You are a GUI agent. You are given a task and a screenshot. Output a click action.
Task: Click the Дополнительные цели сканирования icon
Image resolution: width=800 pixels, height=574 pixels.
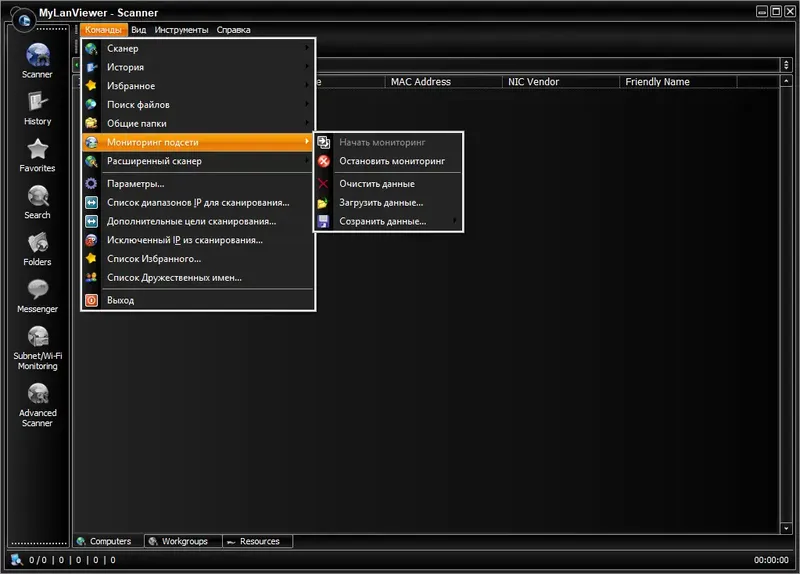[x=91, y=221]
